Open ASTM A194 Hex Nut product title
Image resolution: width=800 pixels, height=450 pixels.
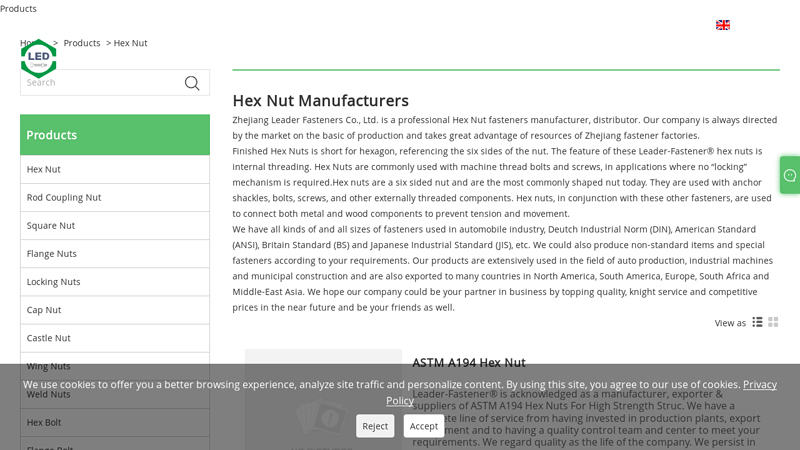(x=469, y=363)
